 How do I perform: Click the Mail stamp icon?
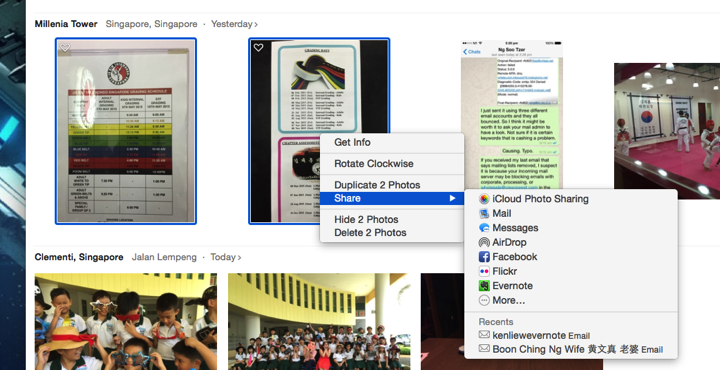click(484, 213)
